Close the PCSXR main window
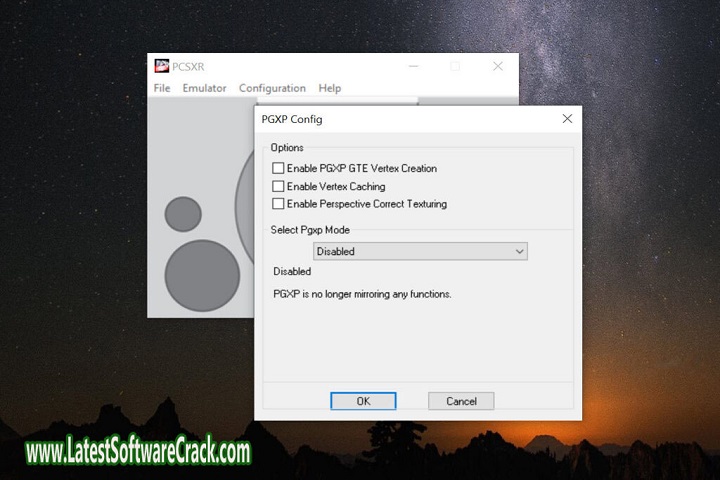 (x=498, y=66)
